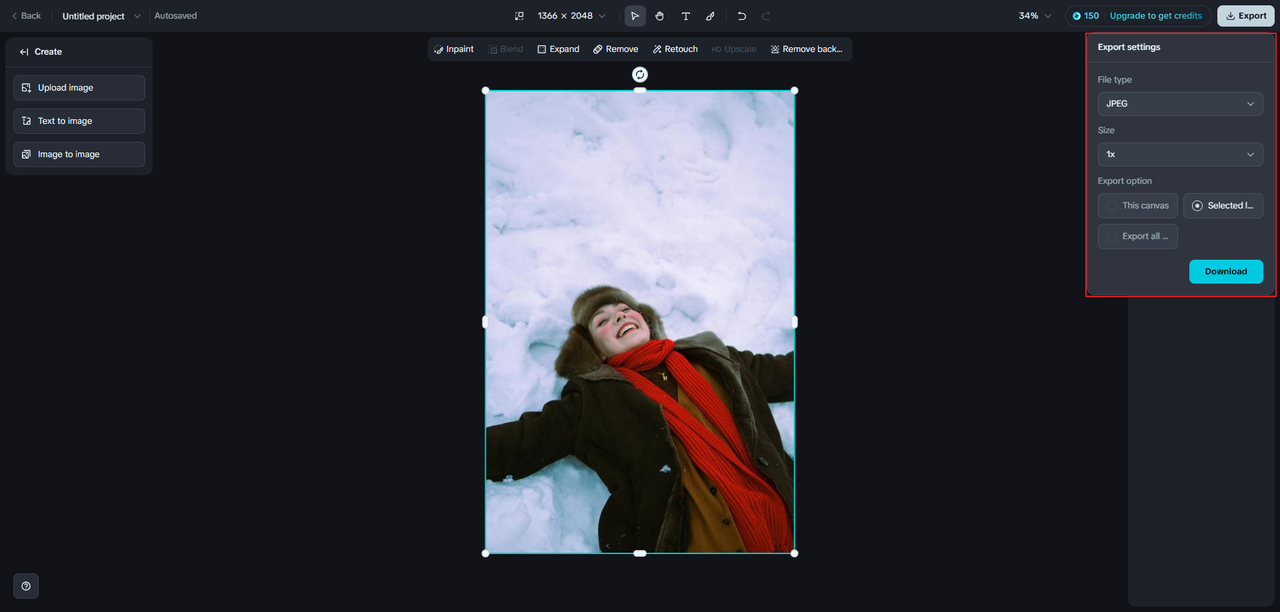
Task: Select This canvas export option
Action: pyautogui.click(x=1138, y=206)
